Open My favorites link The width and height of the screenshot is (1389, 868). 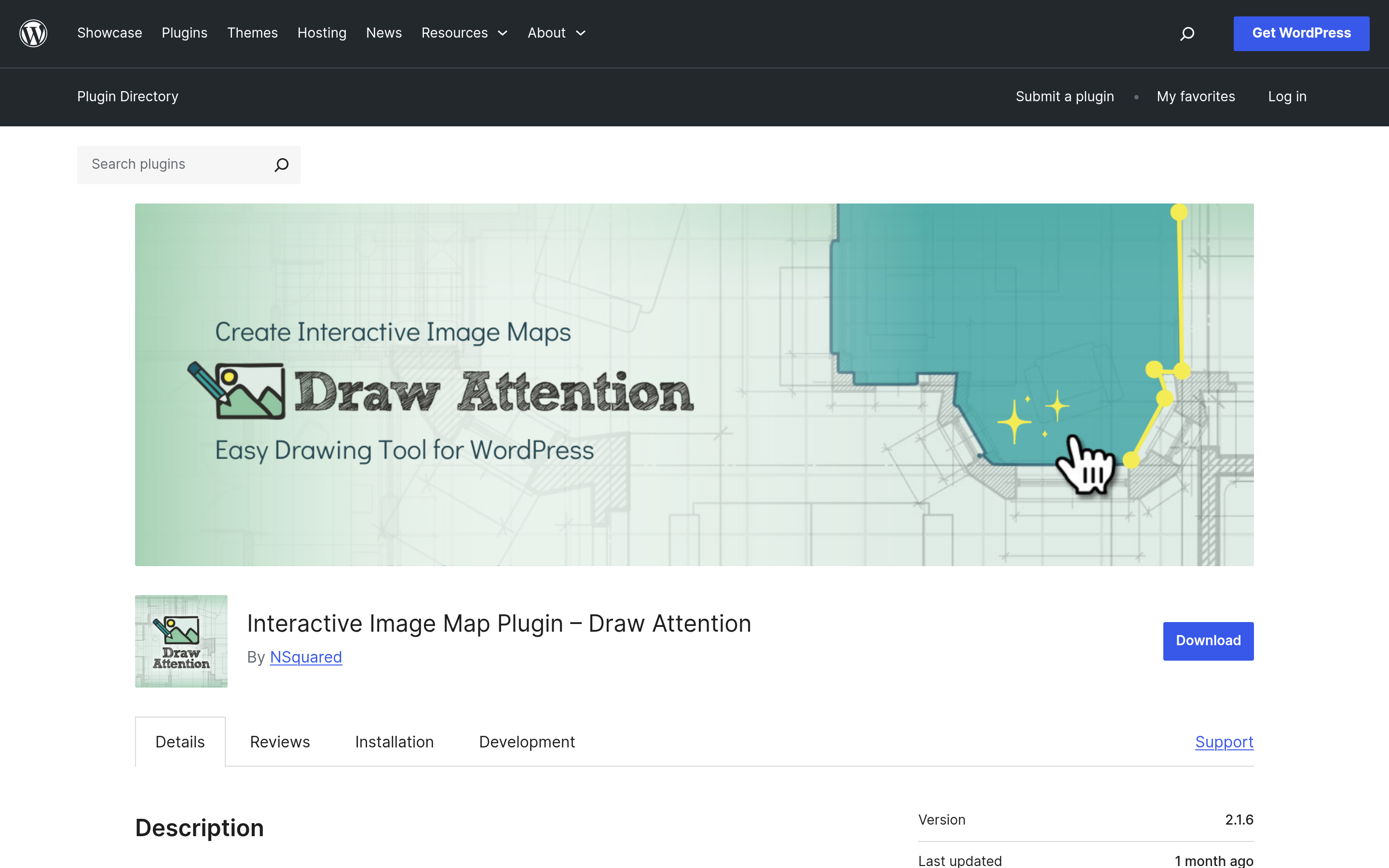(1196, 96)
